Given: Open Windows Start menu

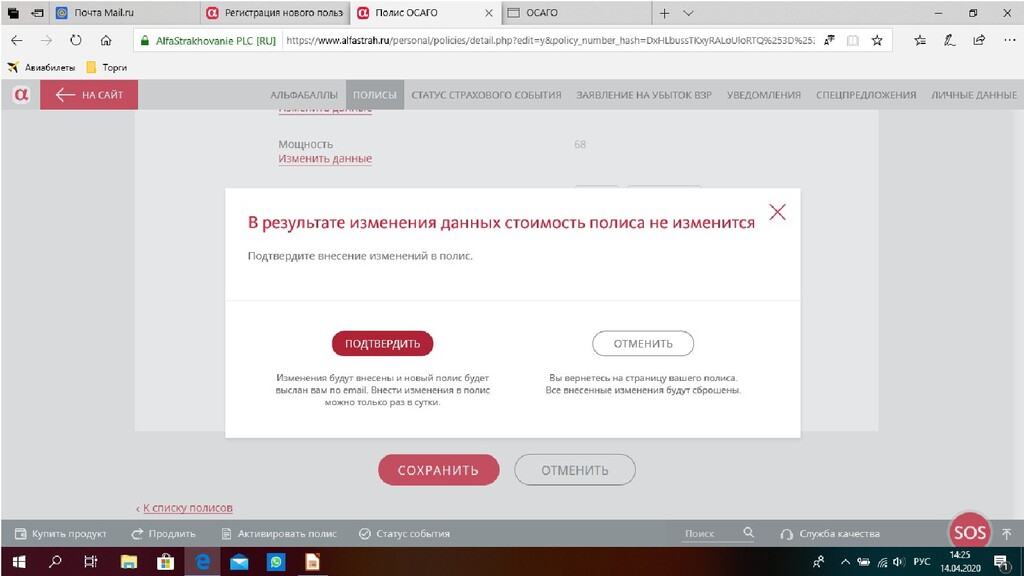Looking at the screenshot, I should click(x=18, y=562).
